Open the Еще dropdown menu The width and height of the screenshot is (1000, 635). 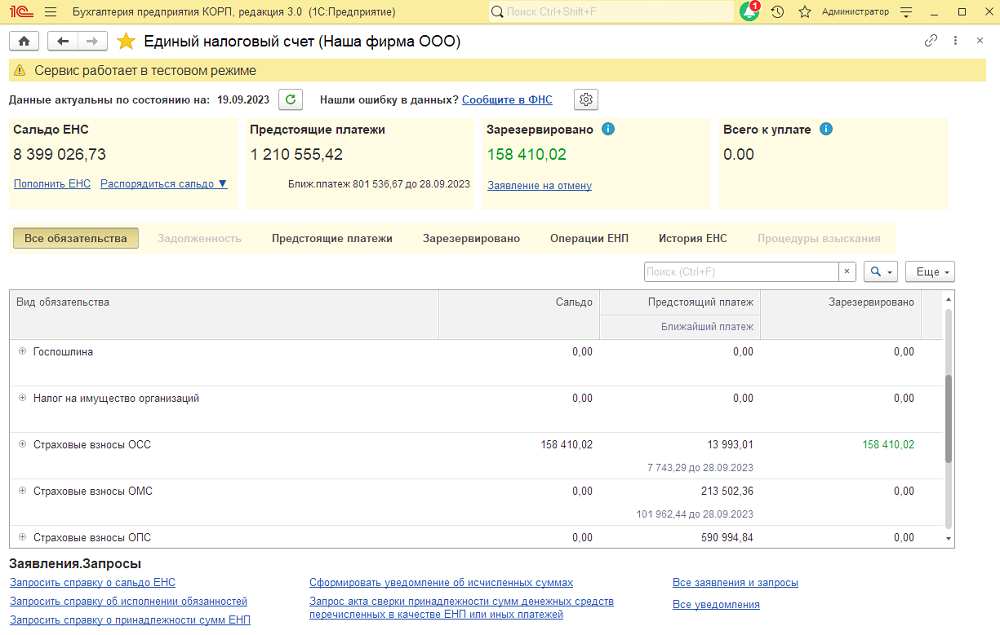click(x=929, y=272)
